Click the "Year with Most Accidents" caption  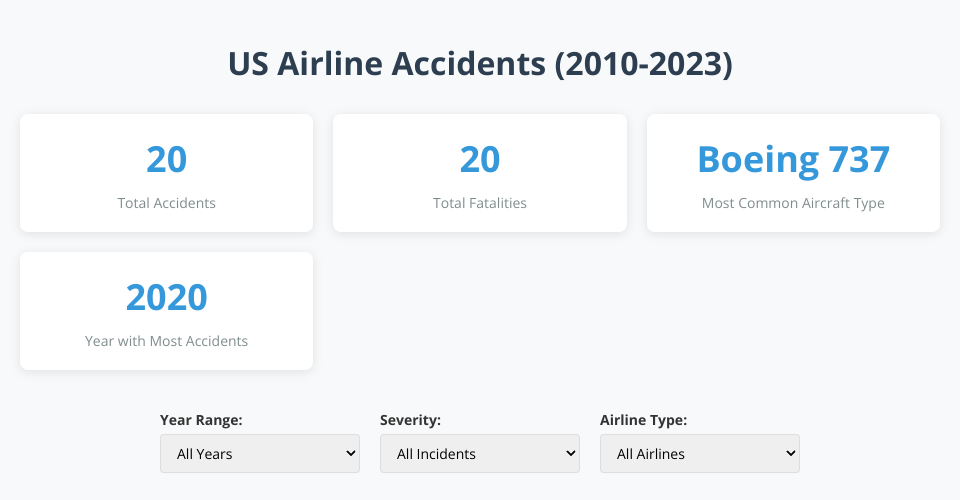(166, 341)
